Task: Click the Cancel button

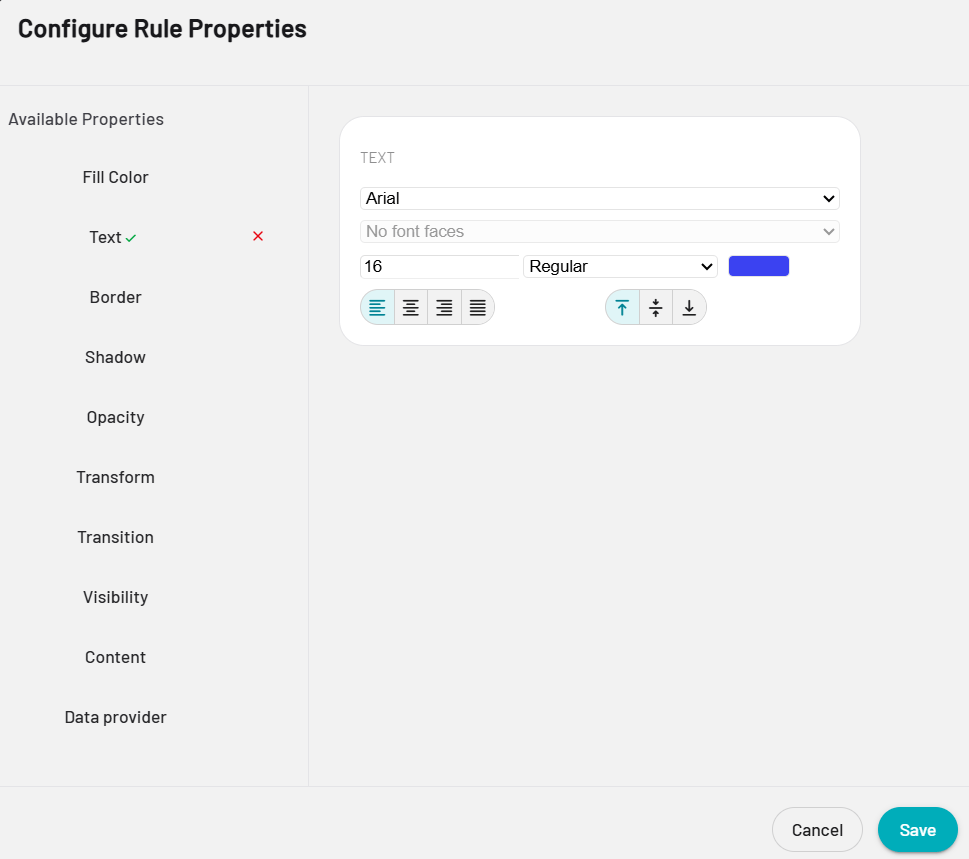Action: click(x=817, y=829)
